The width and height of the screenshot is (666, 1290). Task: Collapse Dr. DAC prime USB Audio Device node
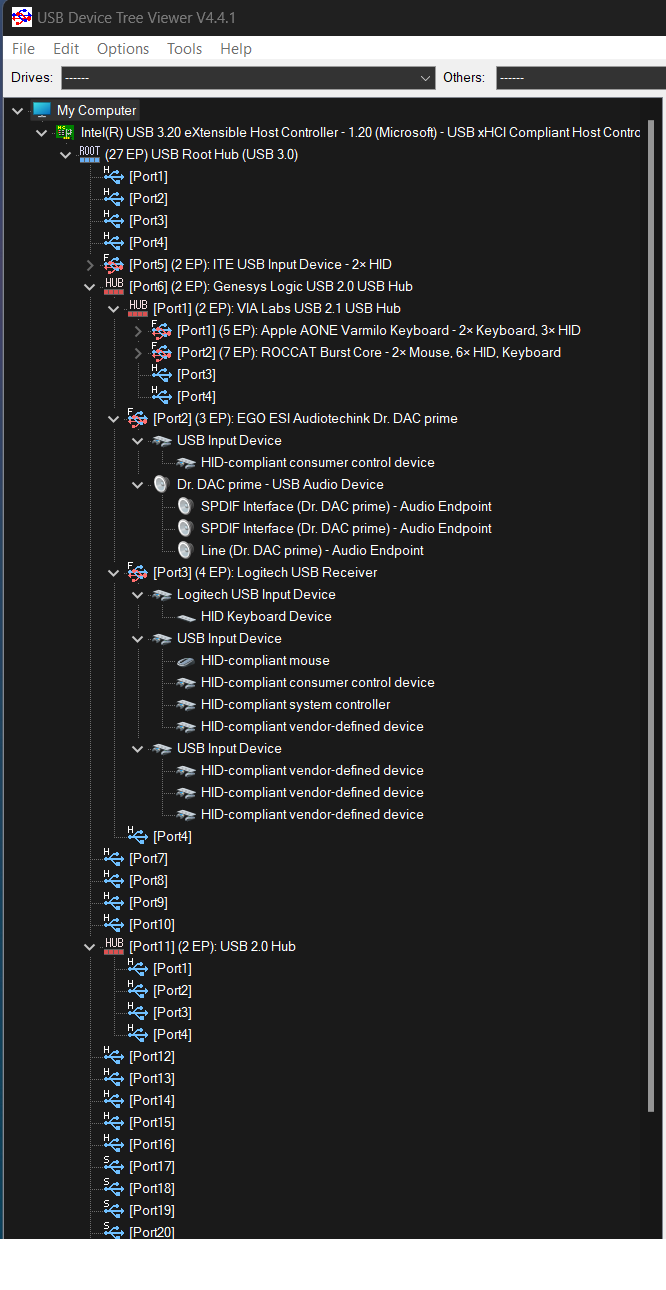pyautogui.click(x=138, y=484)
